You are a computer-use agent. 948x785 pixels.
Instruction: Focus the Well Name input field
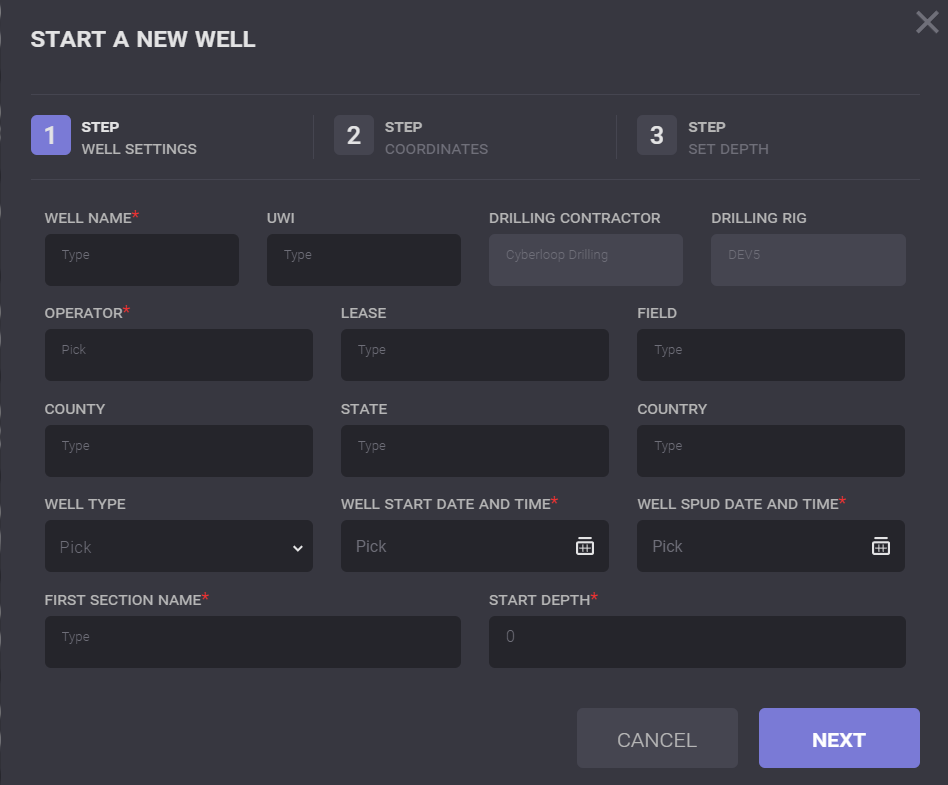pyautogui.click(x=142, y=260)
